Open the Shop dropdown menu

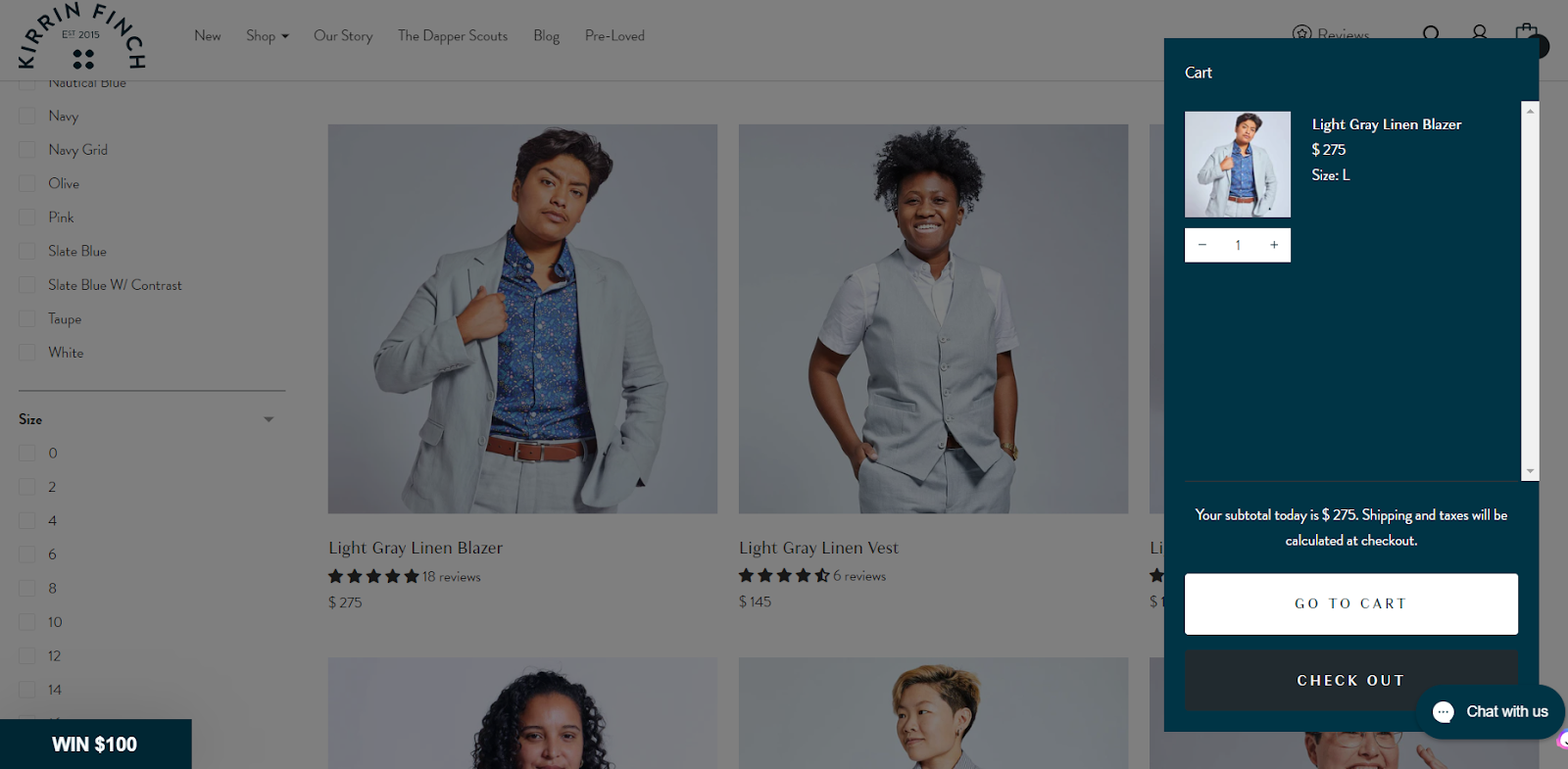pyautogui.click(x=268, y=35)
